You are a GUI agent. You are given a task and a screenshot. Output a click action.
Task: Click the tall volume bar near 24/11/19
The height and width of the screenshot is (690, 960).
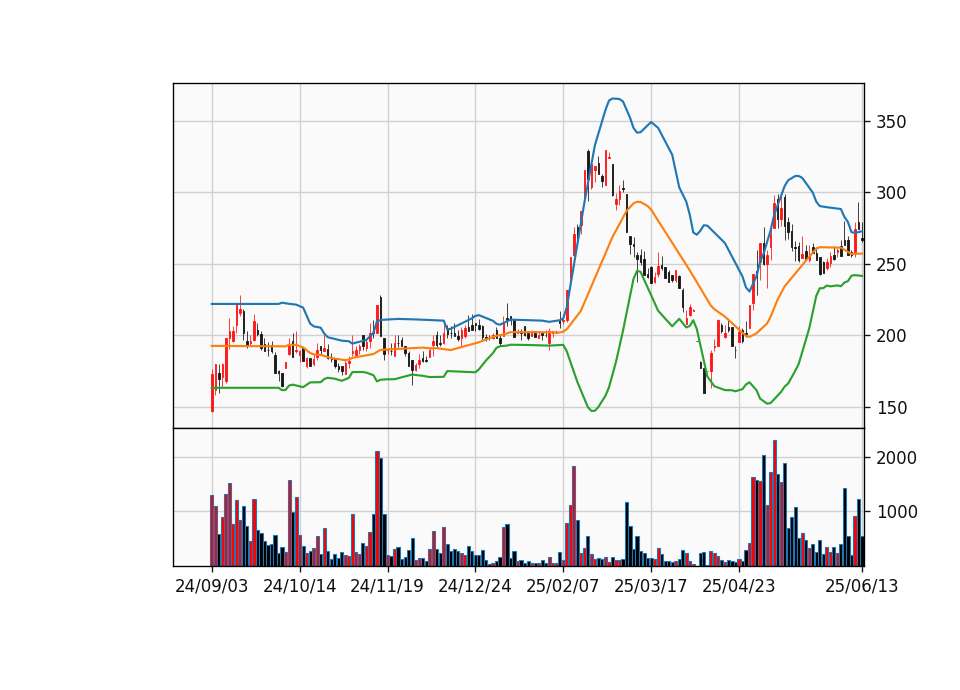377,509
